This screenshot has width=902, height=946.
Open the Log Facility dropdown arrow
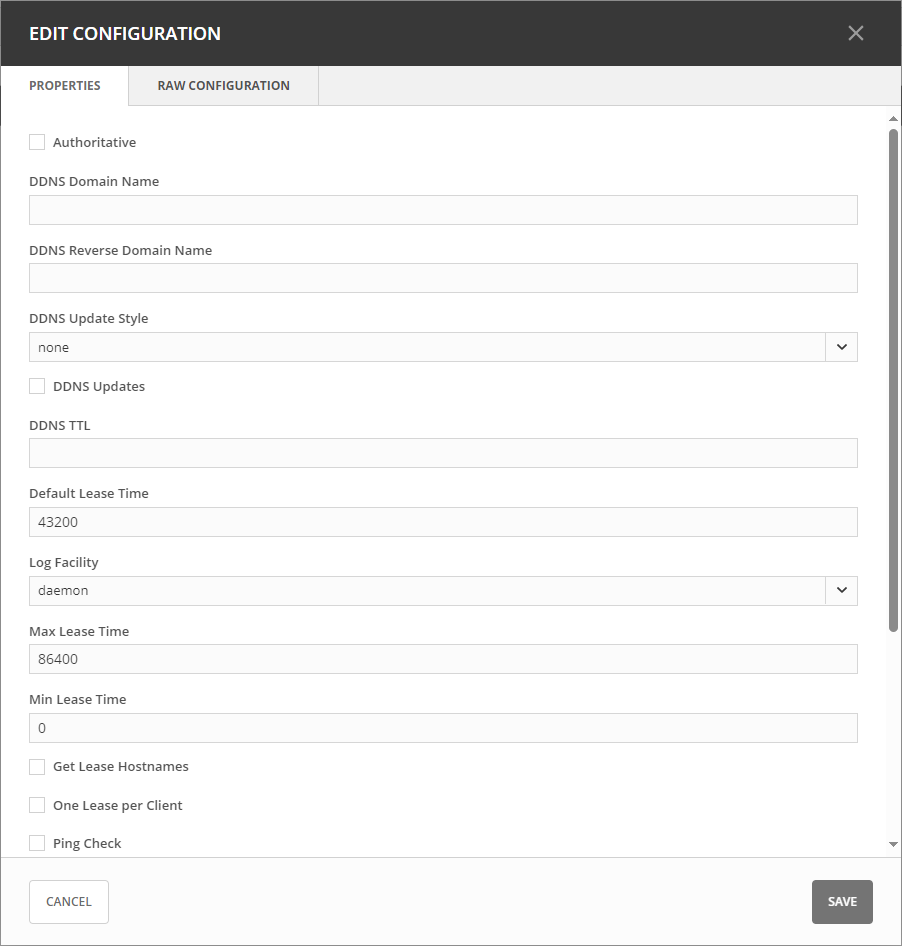(841, 591)
